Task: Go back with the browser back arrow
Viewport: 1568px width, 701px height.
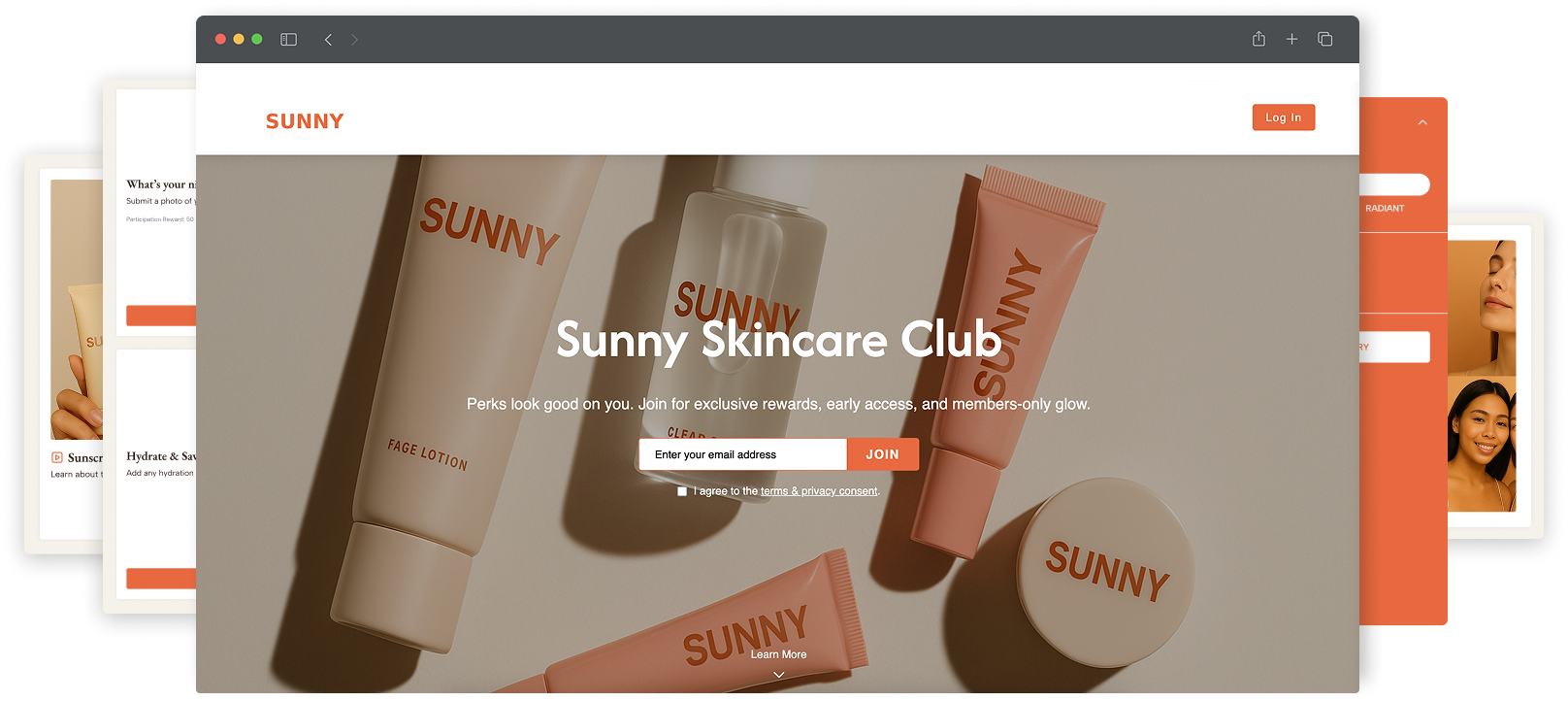Action: pos(328,40)
